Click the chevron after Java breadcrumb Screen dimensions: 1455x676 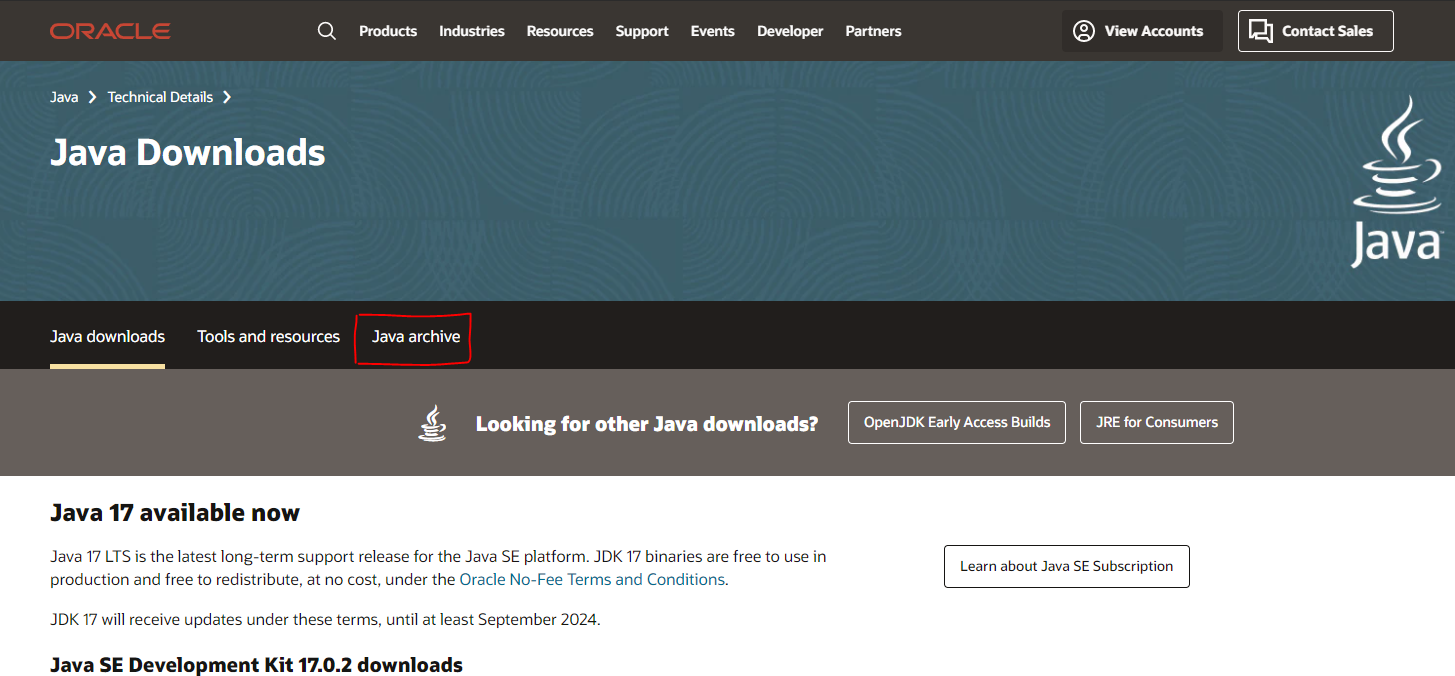tap(93, 97)
